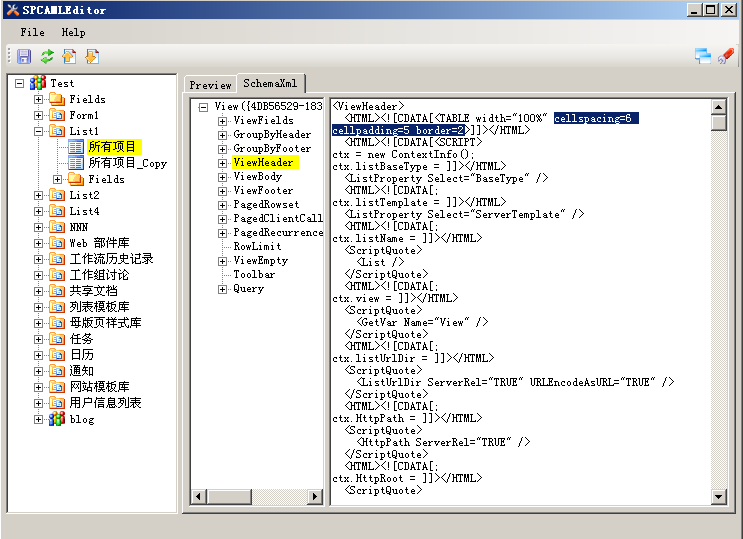Image resolution: width=743 pixels, height=539 pixels.
Task: Expand the Query schema node
Action: click(x=223, y=289)
